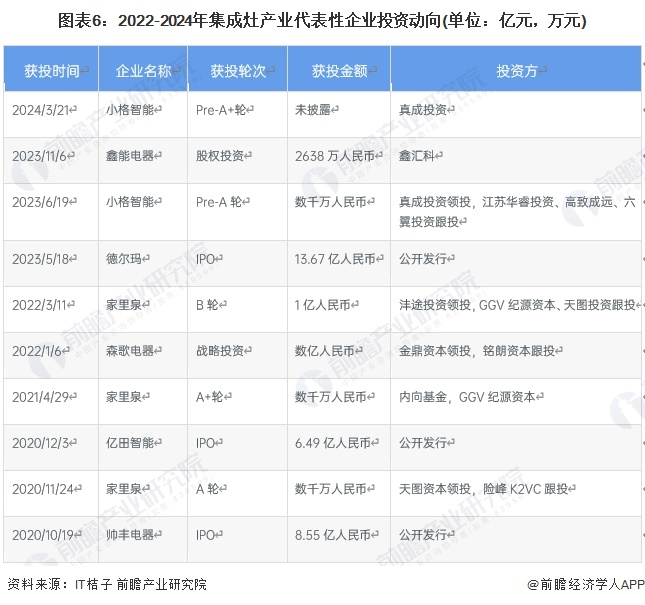Click the source note 资料来源 text
The width and height of the screenshot is (645, 605).
coord(107,584)
